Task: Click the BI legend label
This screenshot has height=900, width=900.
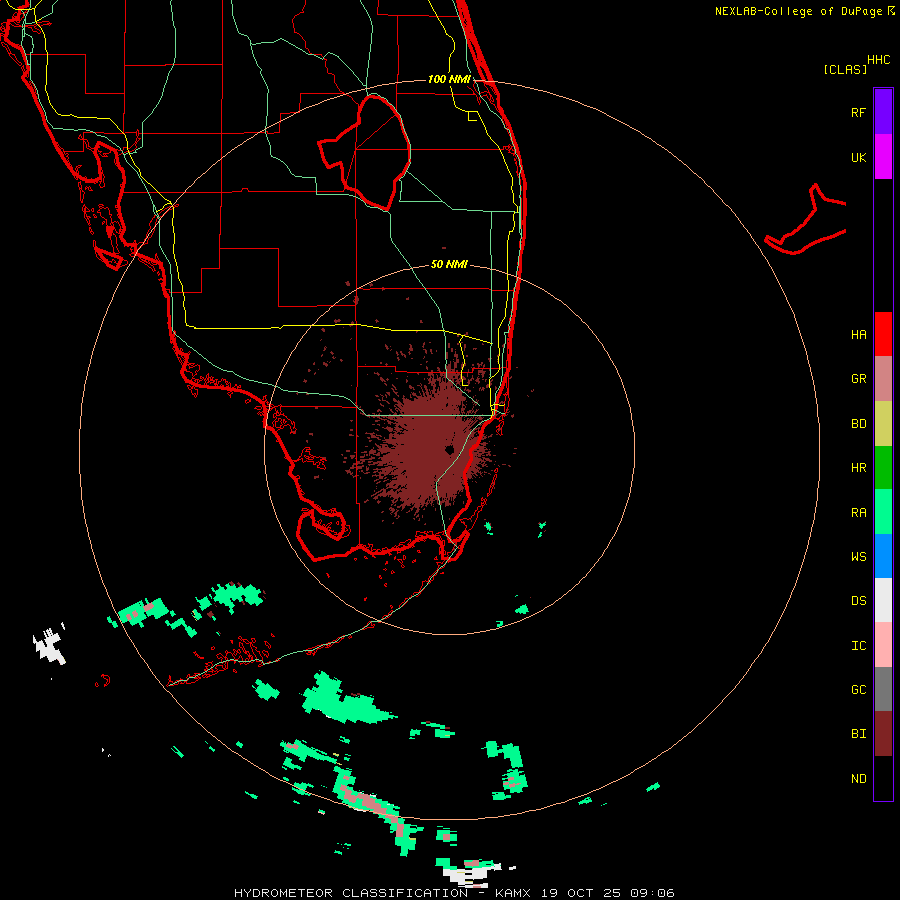Action: pos(858,734)
